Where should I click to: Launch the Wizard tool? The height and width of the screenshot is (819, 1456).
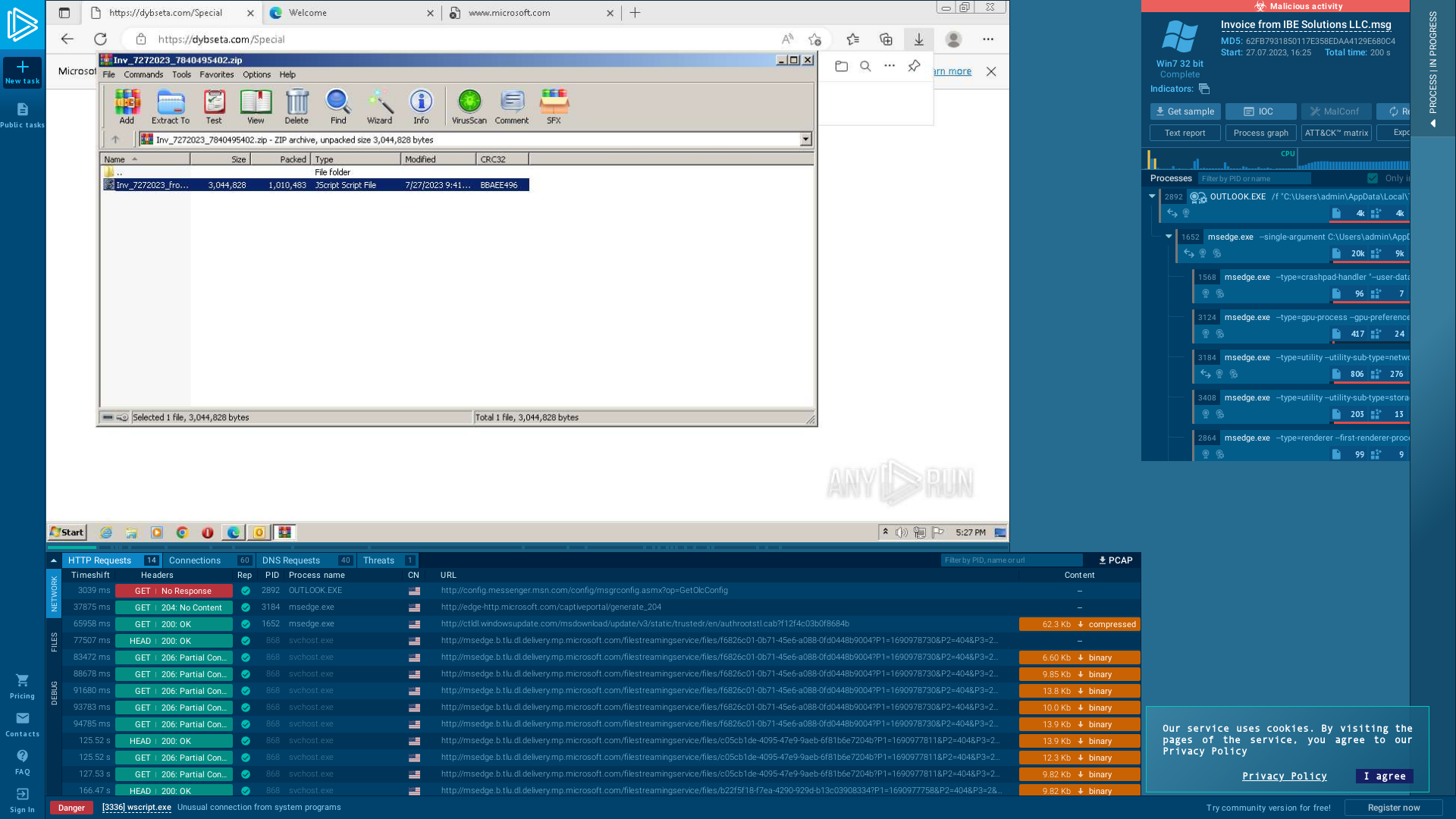[379, 106]
